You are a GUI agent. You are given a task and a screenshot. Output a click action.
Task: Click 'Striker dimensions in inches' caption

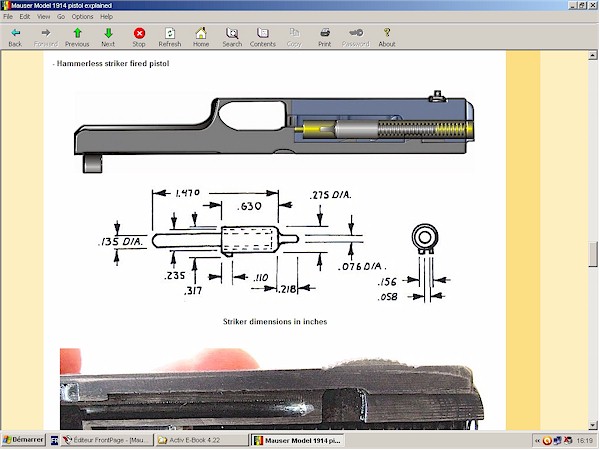tap(275, 321)
